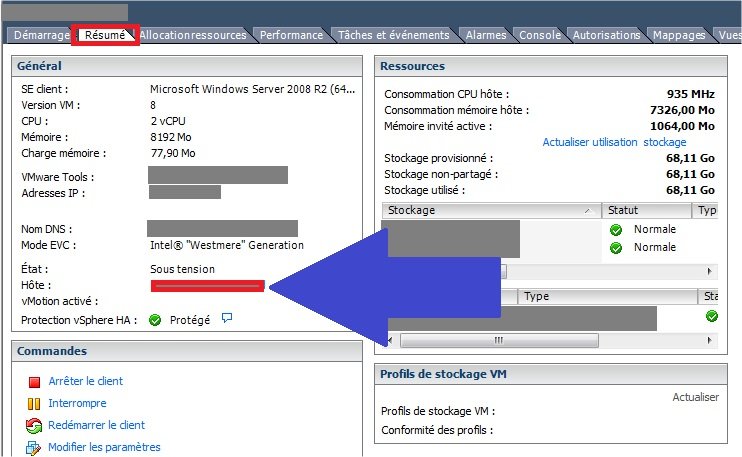
Task: Click Actualiser utilisation stockage link
Action: pyautogui.click(x=614, y=142)
